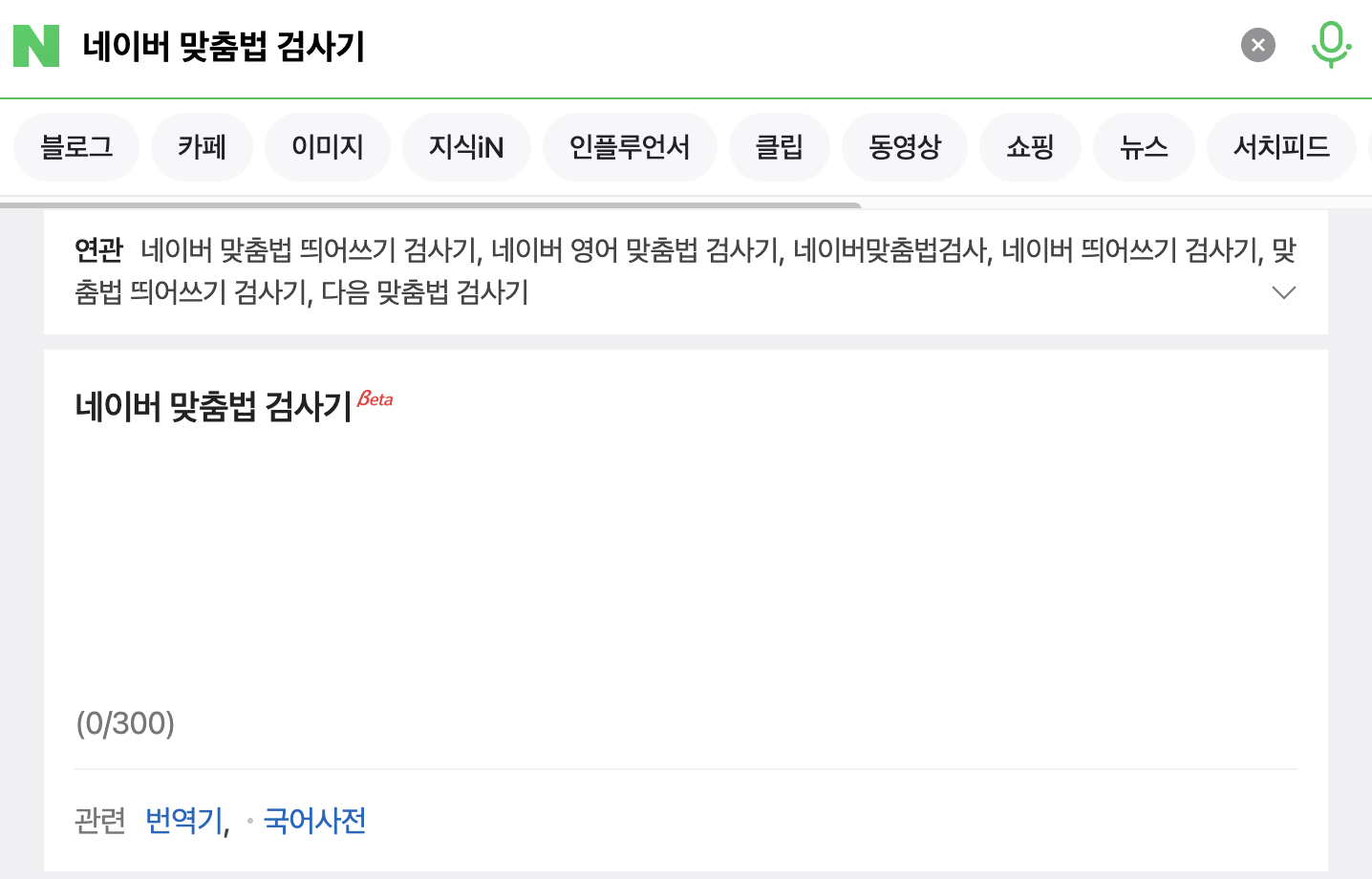The width and height of the screenshot is (1372, 879).
Task: Open the 동영상 video search tab
Action: point(904,146)
